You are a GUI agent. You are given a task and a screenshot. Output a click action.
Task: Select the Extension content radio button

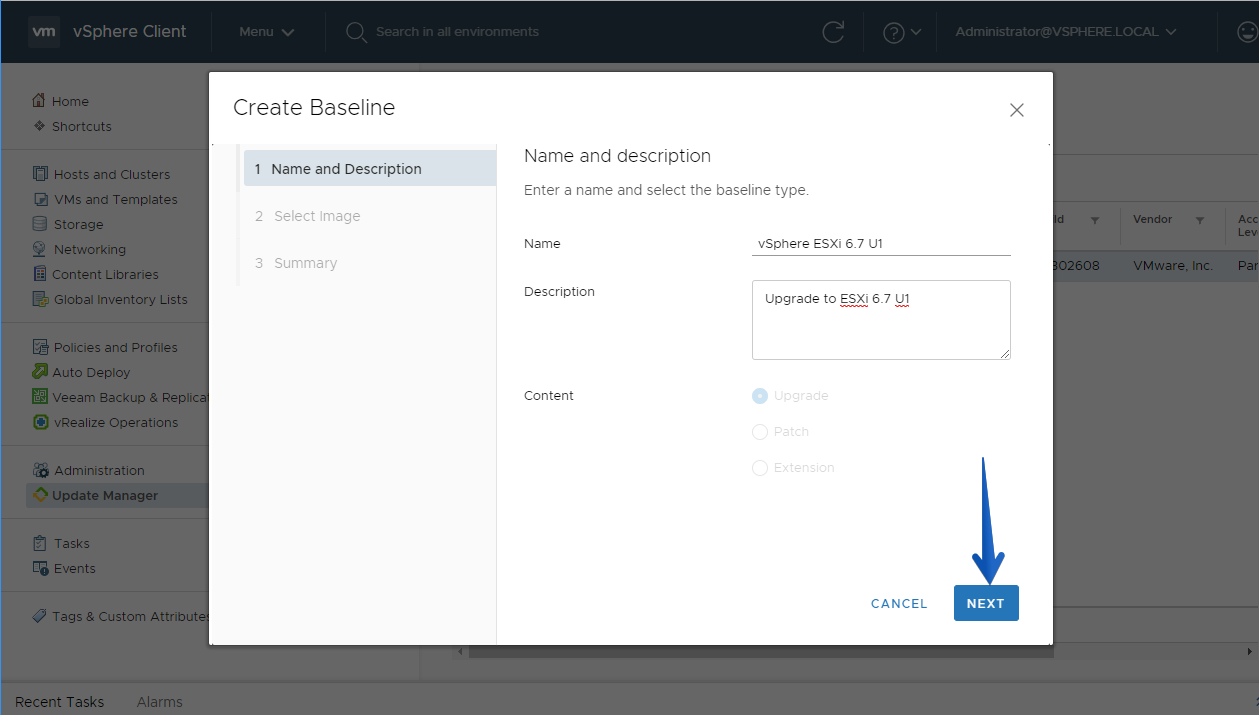coord(760,468)
